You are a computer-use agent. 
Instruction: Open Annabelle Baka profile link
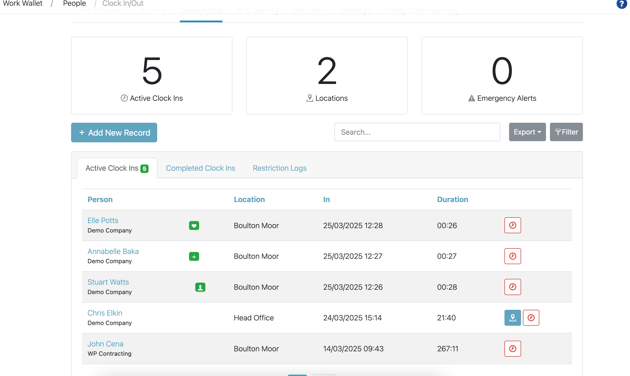tap(113, 251)
